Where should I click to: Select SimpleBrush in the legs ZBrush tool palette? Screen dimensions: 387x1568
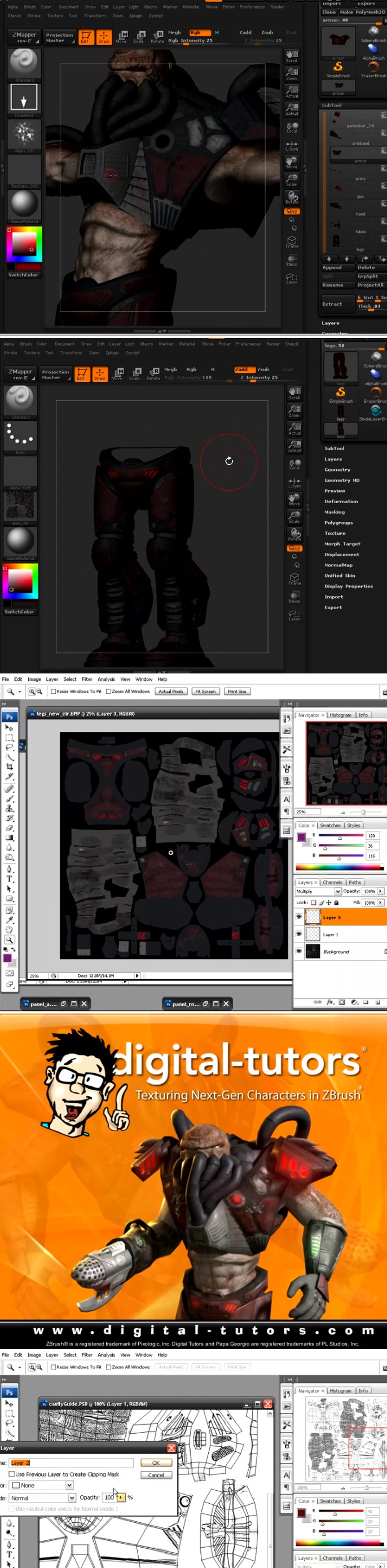341,394
